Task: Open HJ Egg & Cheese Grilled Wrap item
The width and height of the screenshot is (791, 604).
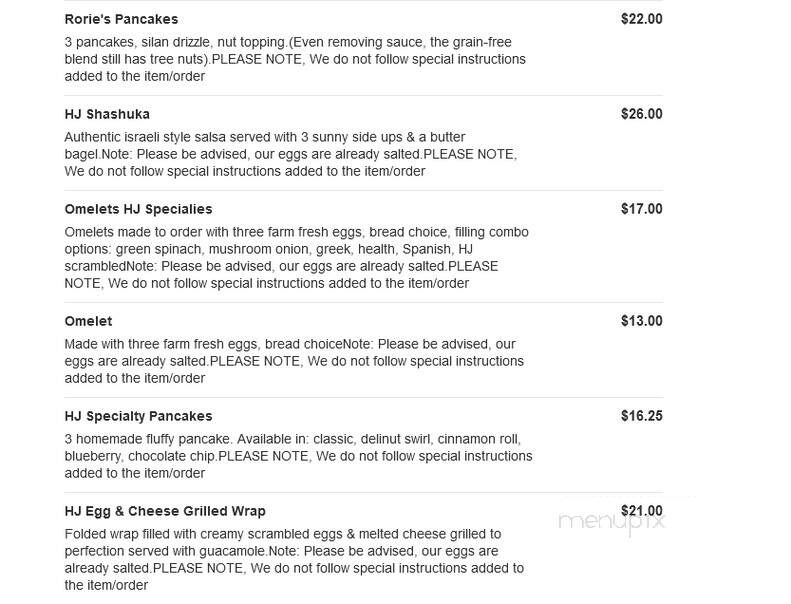Action: coord(165,511)
